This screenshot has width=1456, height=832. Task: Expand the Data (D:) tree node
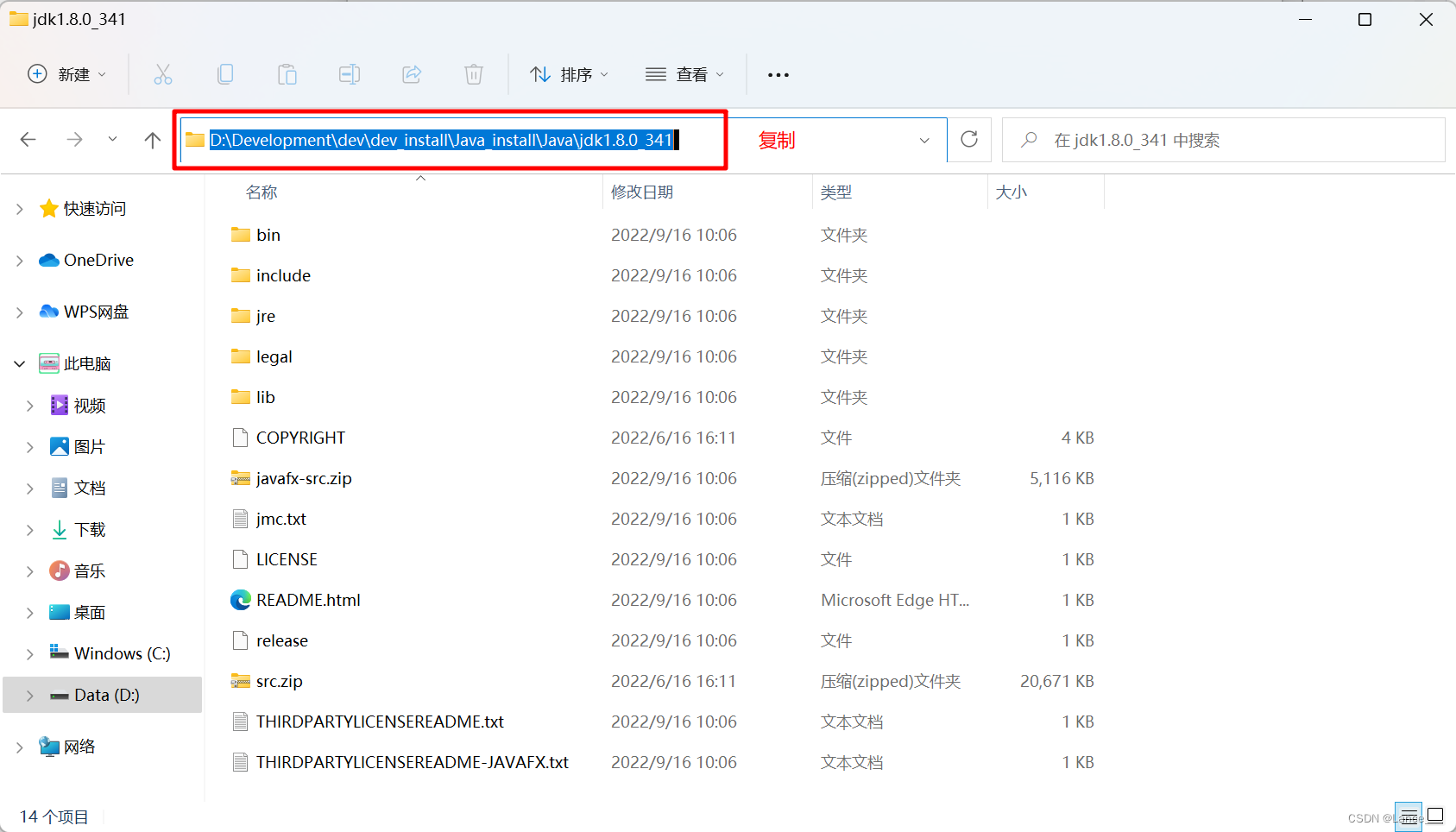click(x=30, y=696)
